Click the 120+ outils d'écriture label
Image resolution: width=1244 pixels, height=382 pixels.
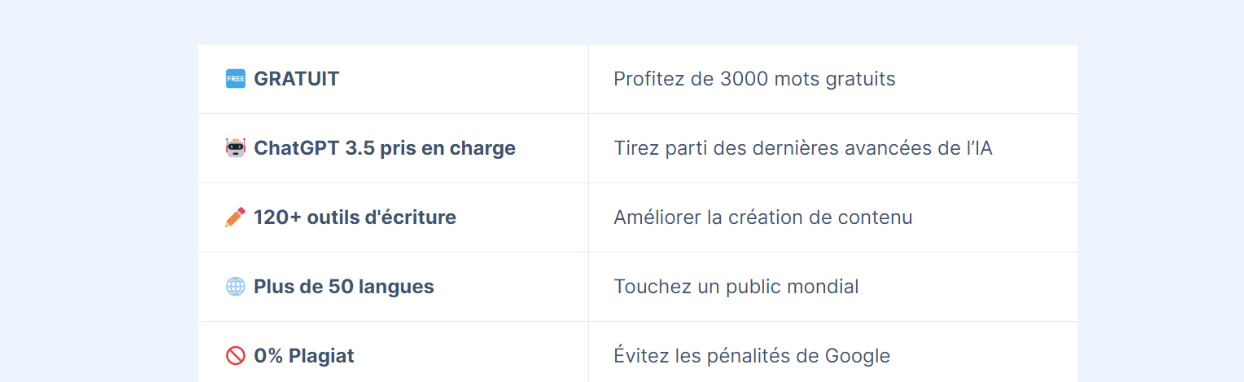click(355, 217)
